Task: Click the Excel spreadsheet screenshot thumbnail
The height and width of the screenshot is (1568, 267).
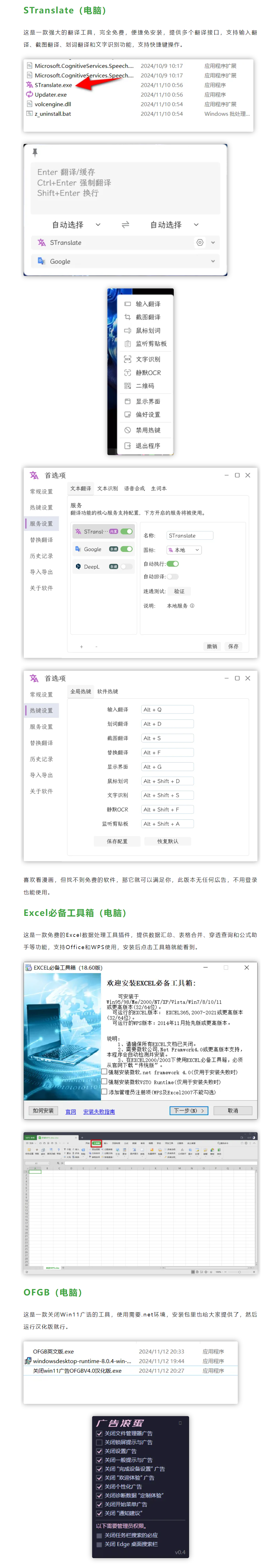Action: [x=141, y=1203]
